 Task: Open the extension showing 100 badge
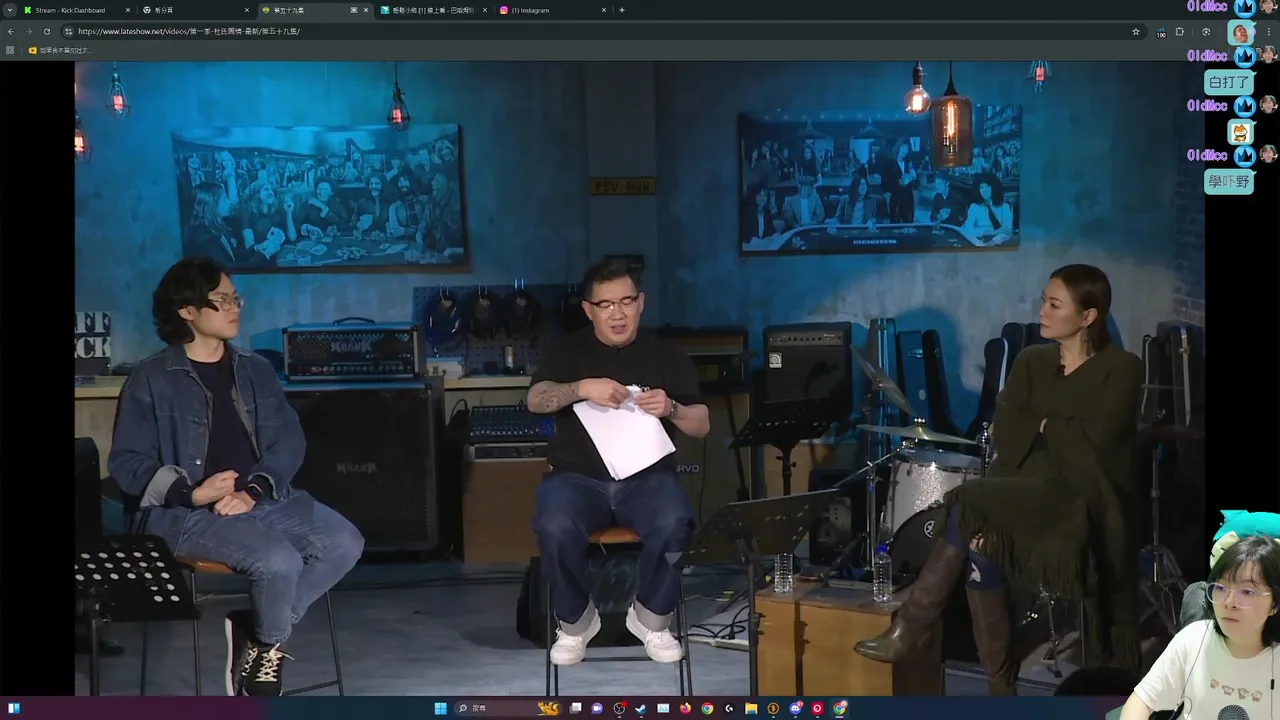[1161, 33]
